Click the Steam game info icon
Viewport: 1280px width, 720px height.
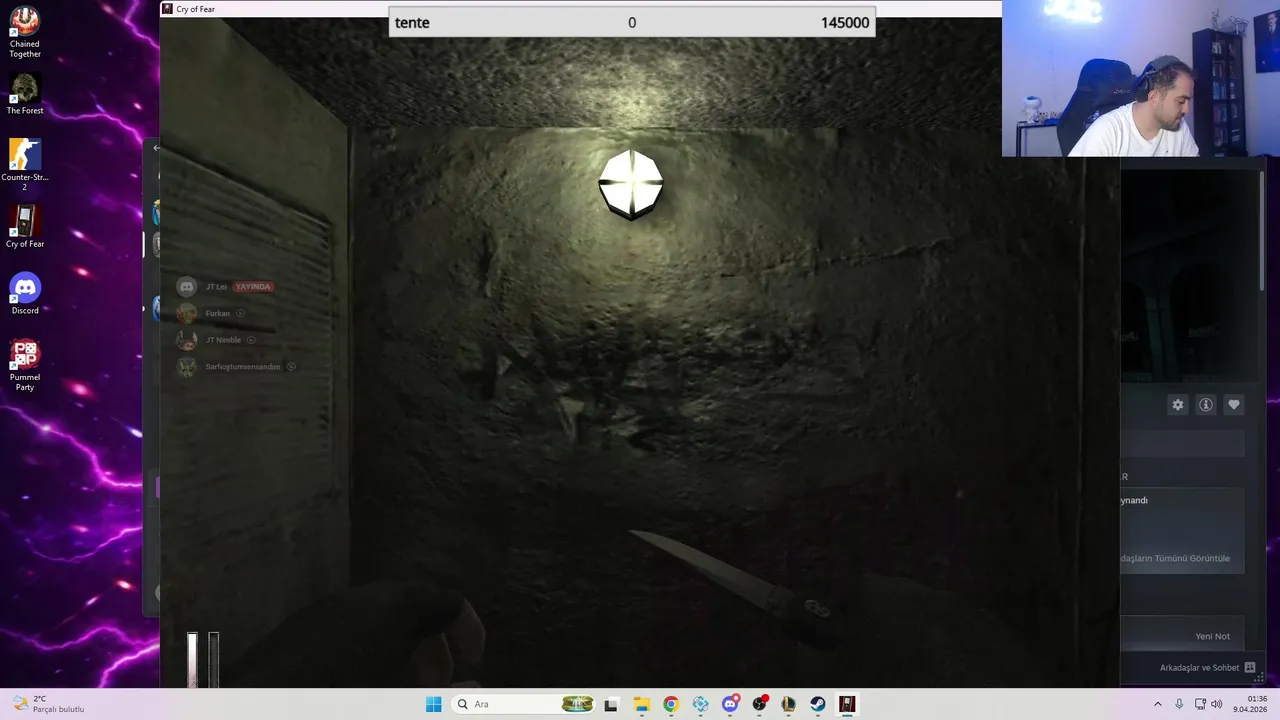point(1205,405)
